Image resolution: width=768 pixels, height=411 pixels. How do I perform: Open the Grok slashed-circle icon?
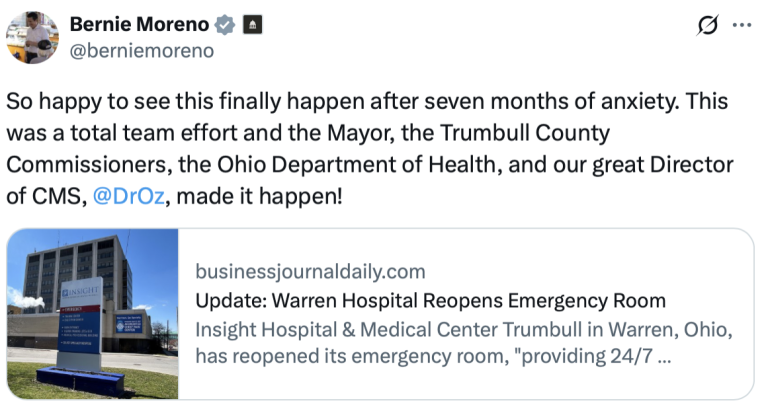706,26
